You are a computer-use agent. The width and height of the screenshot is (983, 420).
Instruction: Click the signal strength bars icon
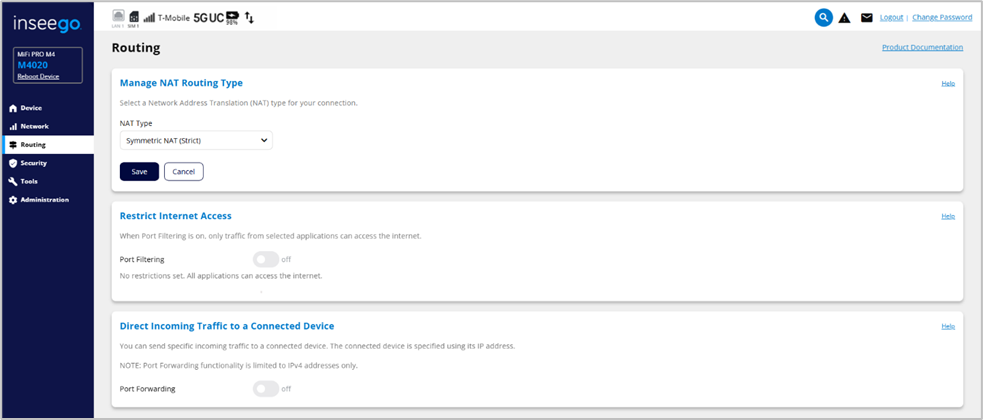click(x=149, y=17)
